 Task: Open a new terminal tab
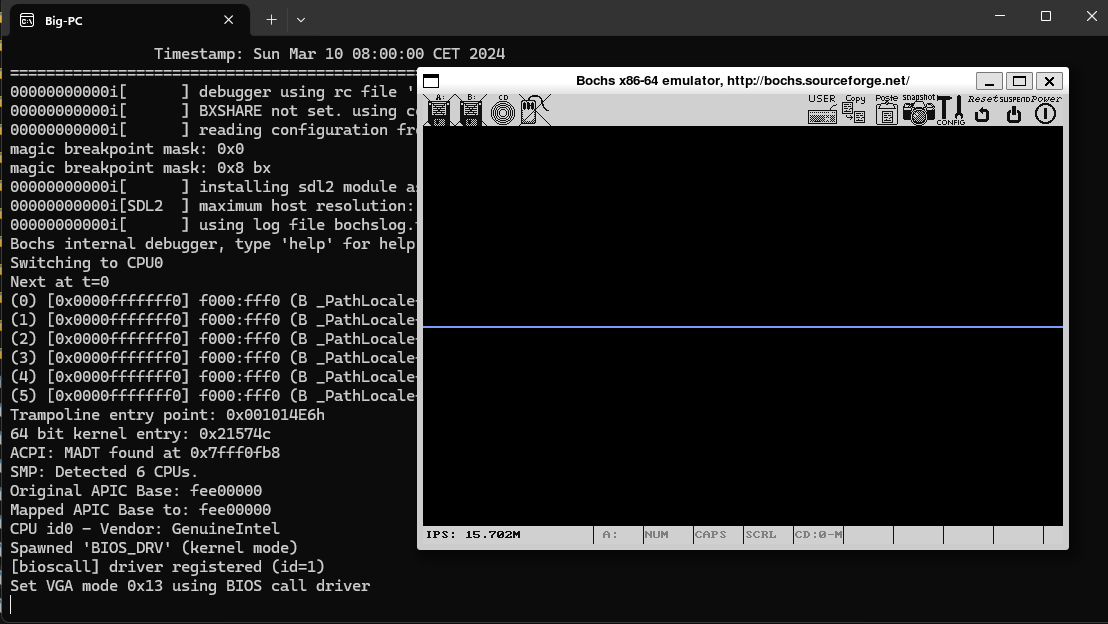tap(271, 20)
